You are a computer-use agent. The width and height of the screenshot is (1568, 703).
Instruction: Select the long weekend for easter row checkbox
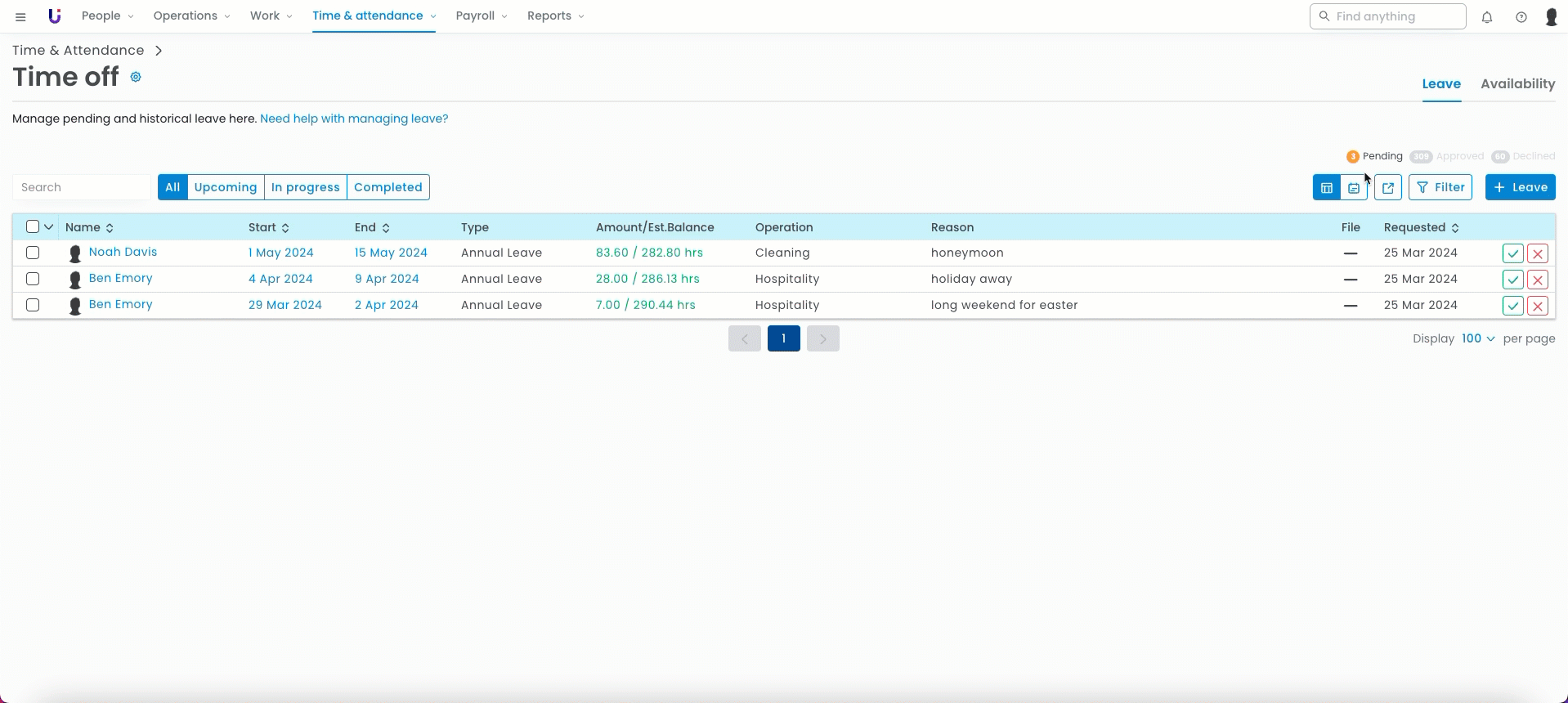click(x=33, y=305)
